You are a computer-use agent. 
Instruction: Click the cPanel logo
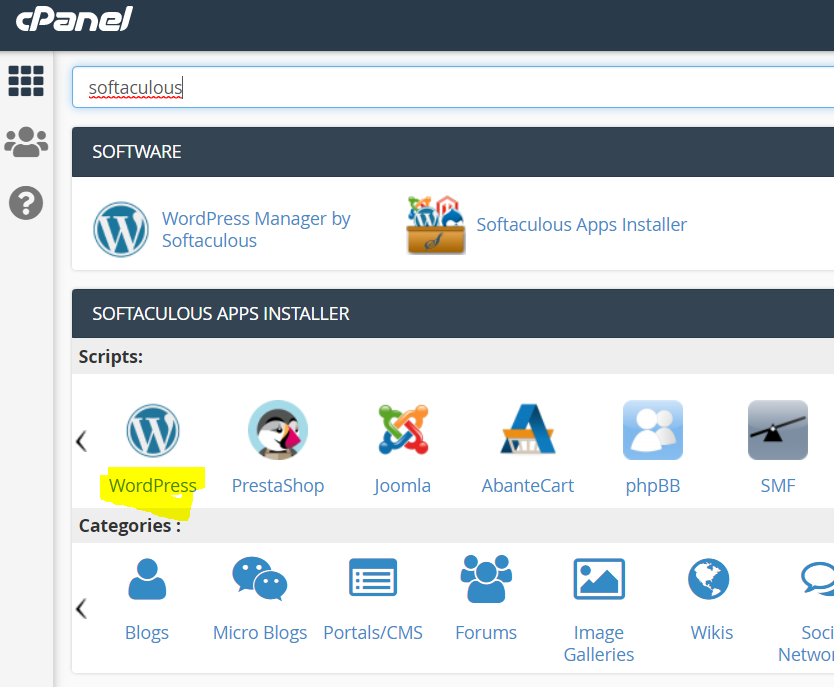coord(74,19)
